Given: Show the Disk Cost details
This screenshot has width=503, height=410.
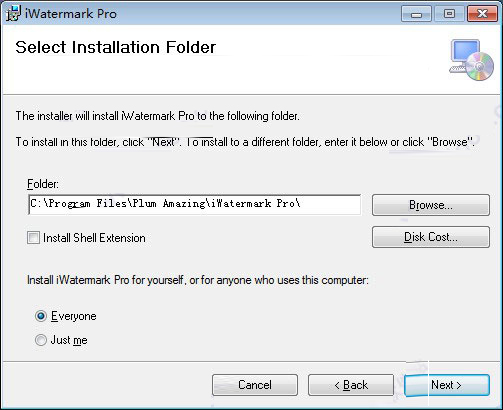Looking at the screenshot, I should point(431,237).
